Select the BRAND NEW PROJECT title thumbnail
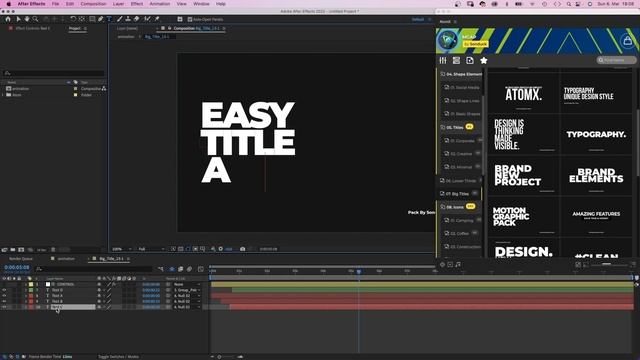Viewport: 640px width, 360px height. point(523,176)
